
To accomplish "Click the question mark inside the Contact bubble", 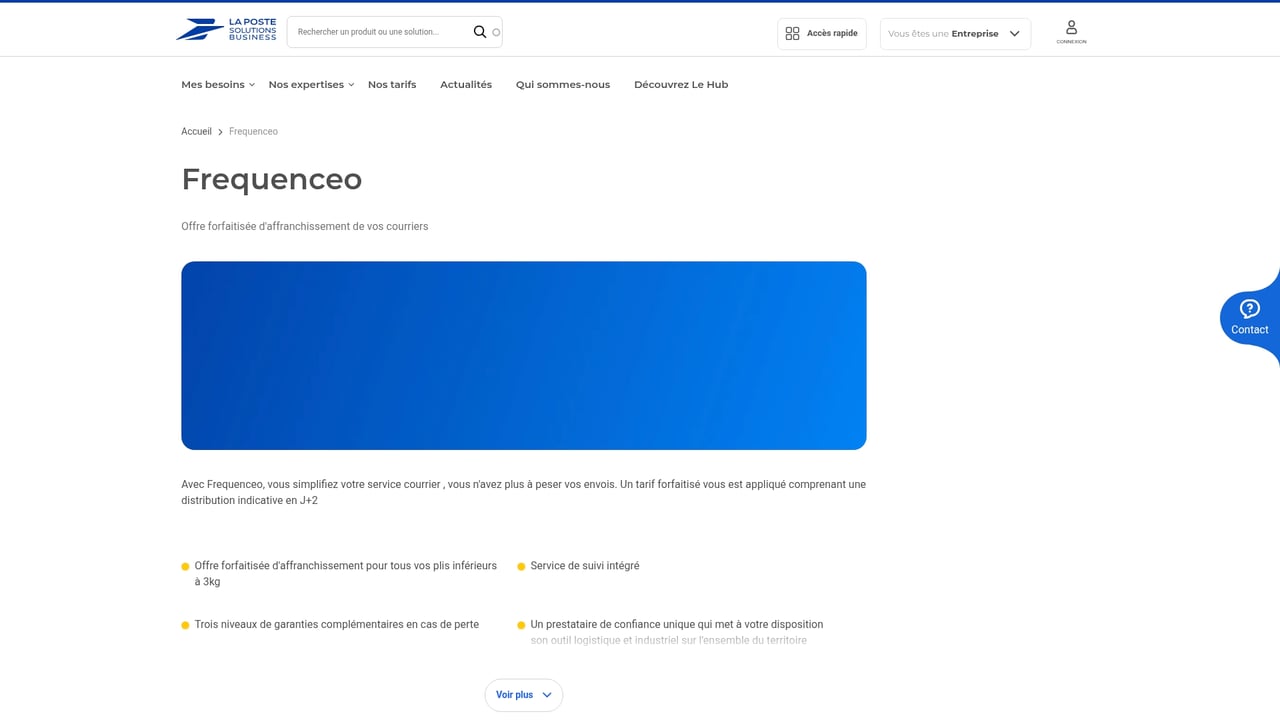I will coord(1249,309).
